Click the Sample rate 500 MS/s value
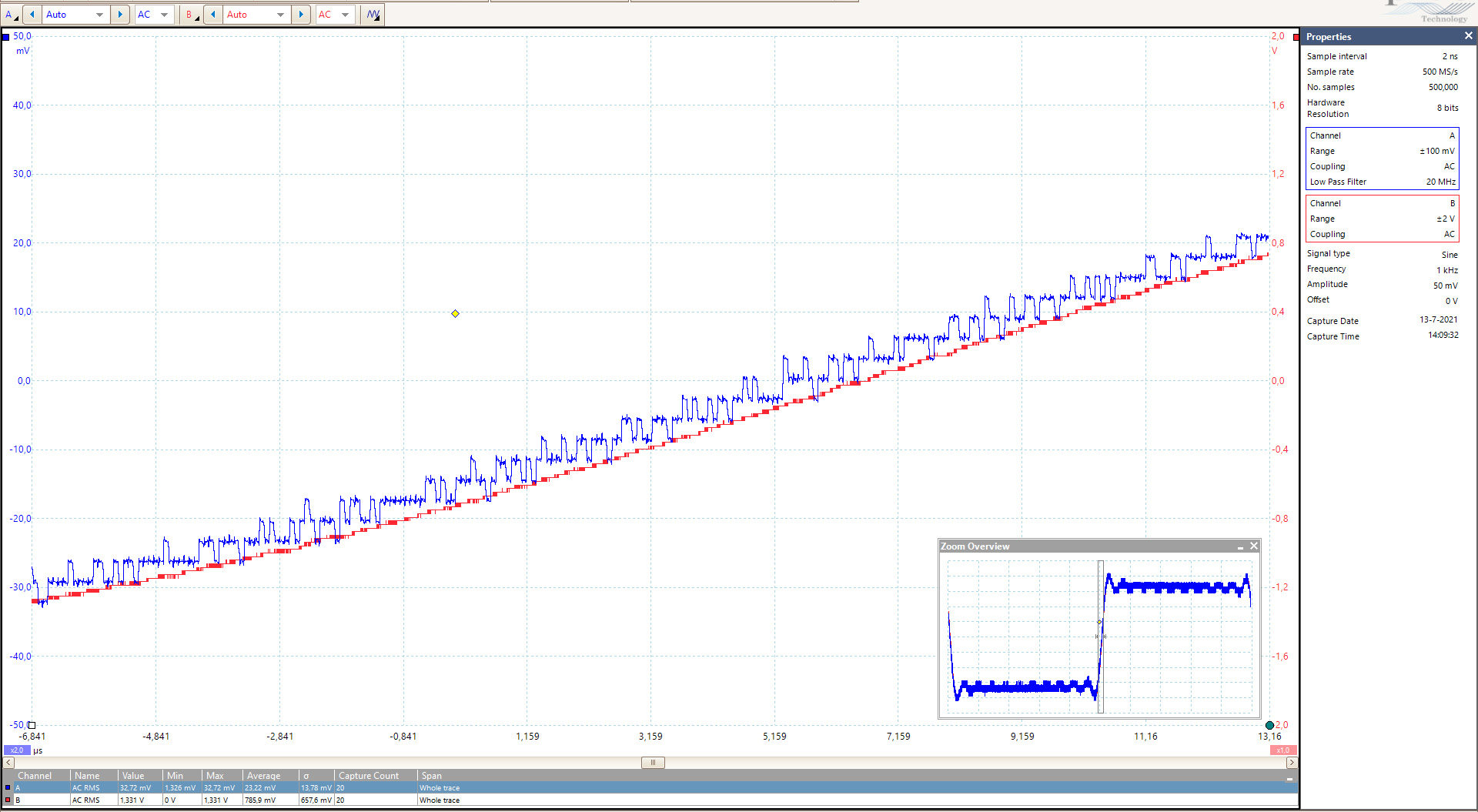The image size is (1478, 812). pyautogui.click(x=1440, y=72)
